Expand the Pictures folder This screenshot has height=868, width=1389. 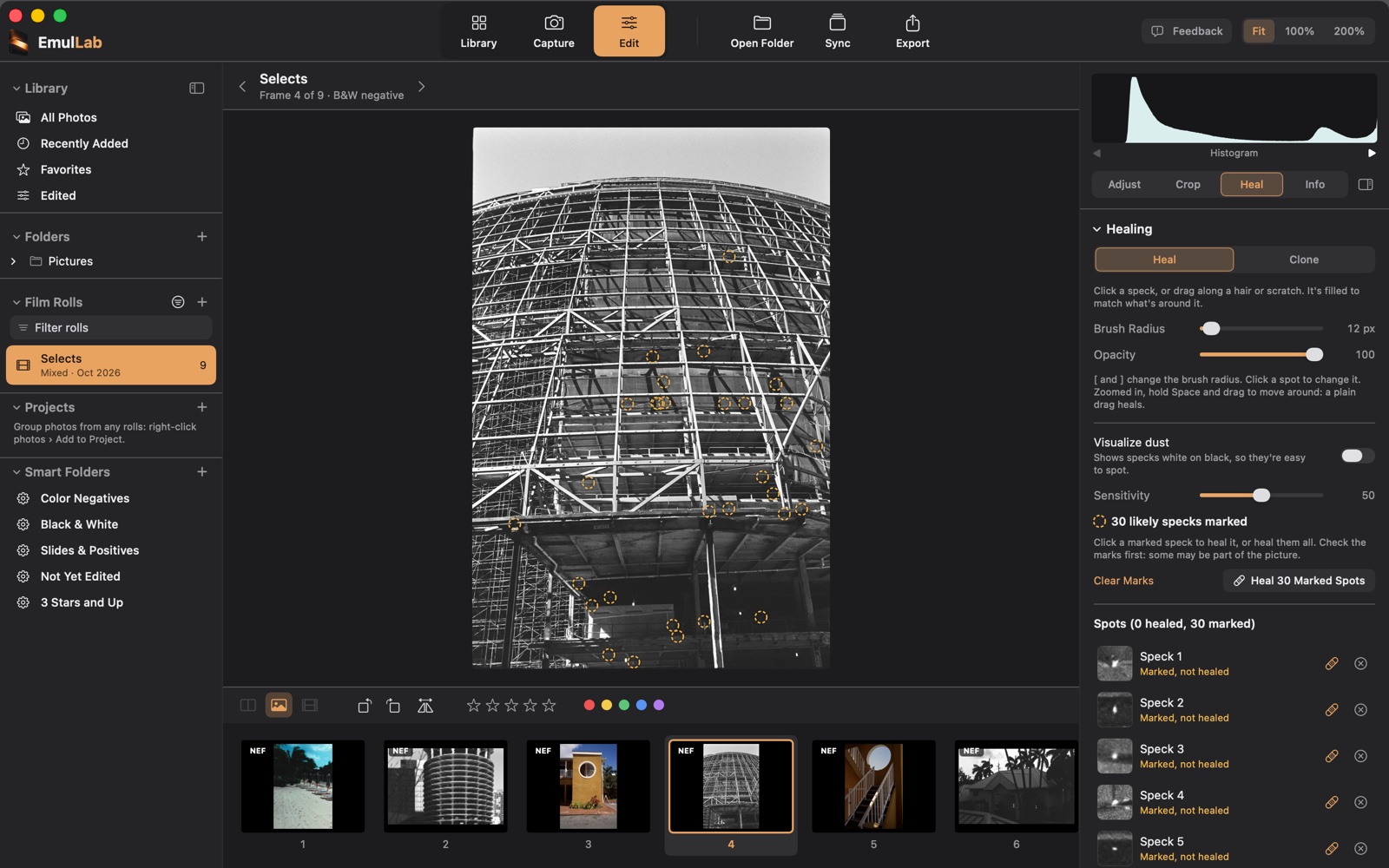pos(13,261)
